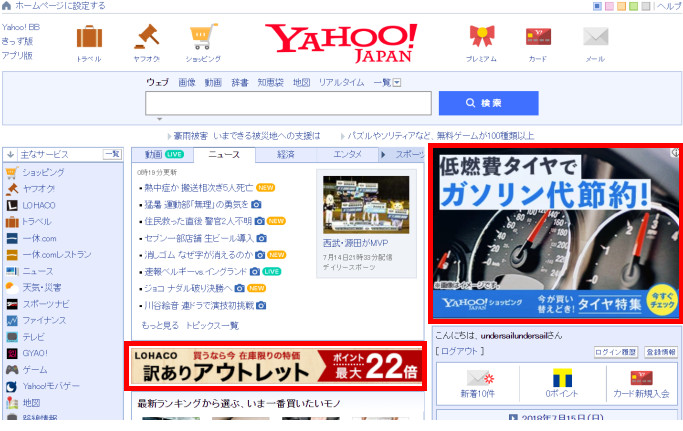Open ゲーム controller icon in sidebar

click(12, 370)
